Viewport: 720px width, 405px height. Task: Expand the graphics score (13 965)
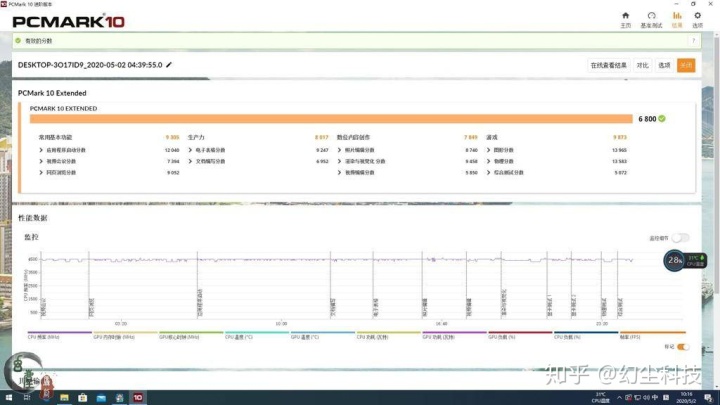pyautogui.click(x=489, y=150)
